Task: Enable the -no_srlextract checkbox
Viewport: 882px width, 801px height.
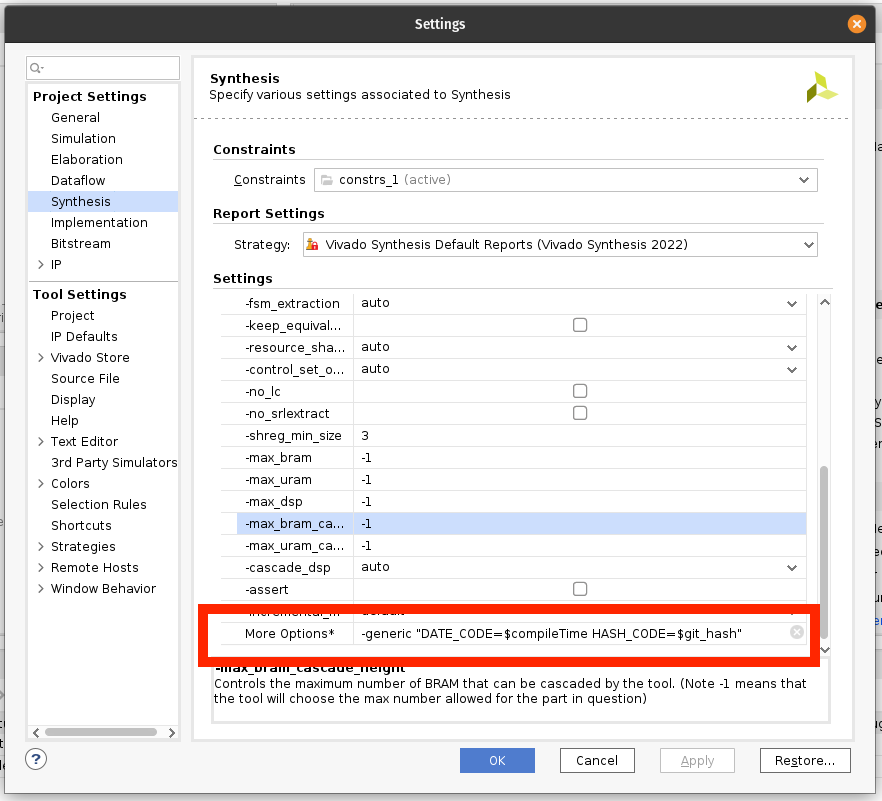Action: (x=580, y=413)
